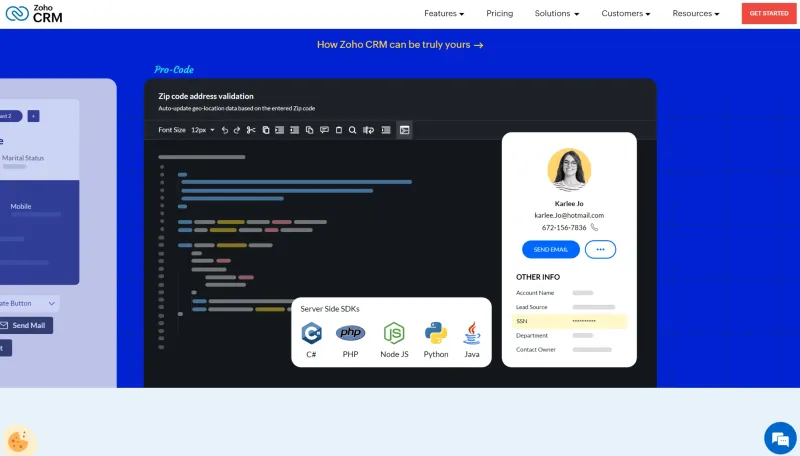The image size is (800, 456).
Task: Click the phone number 672-156-7836
Action: click(x=564, y=227)
